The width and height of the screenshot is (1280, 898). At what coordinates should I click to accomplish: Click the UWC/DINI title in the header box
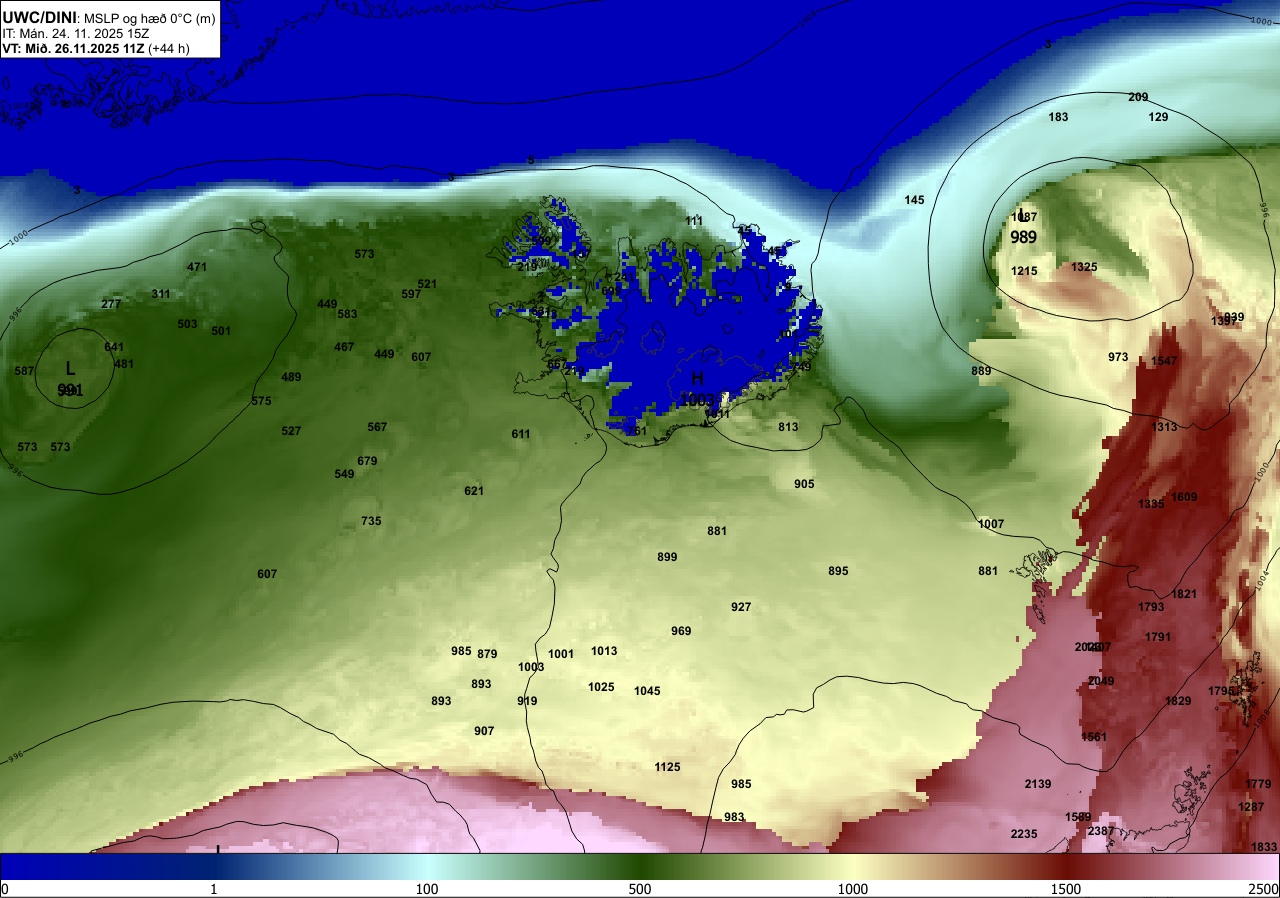(39, 17)
